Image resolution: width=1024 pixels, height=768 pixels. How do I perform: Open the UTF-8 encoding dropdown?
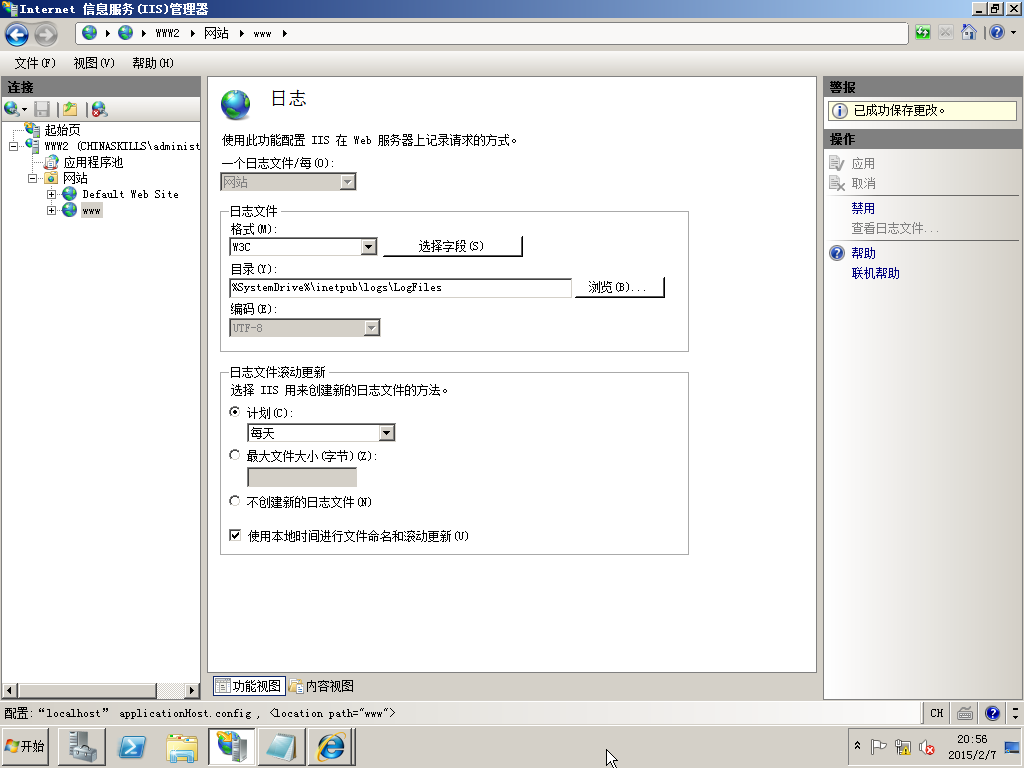coord(372,328)
